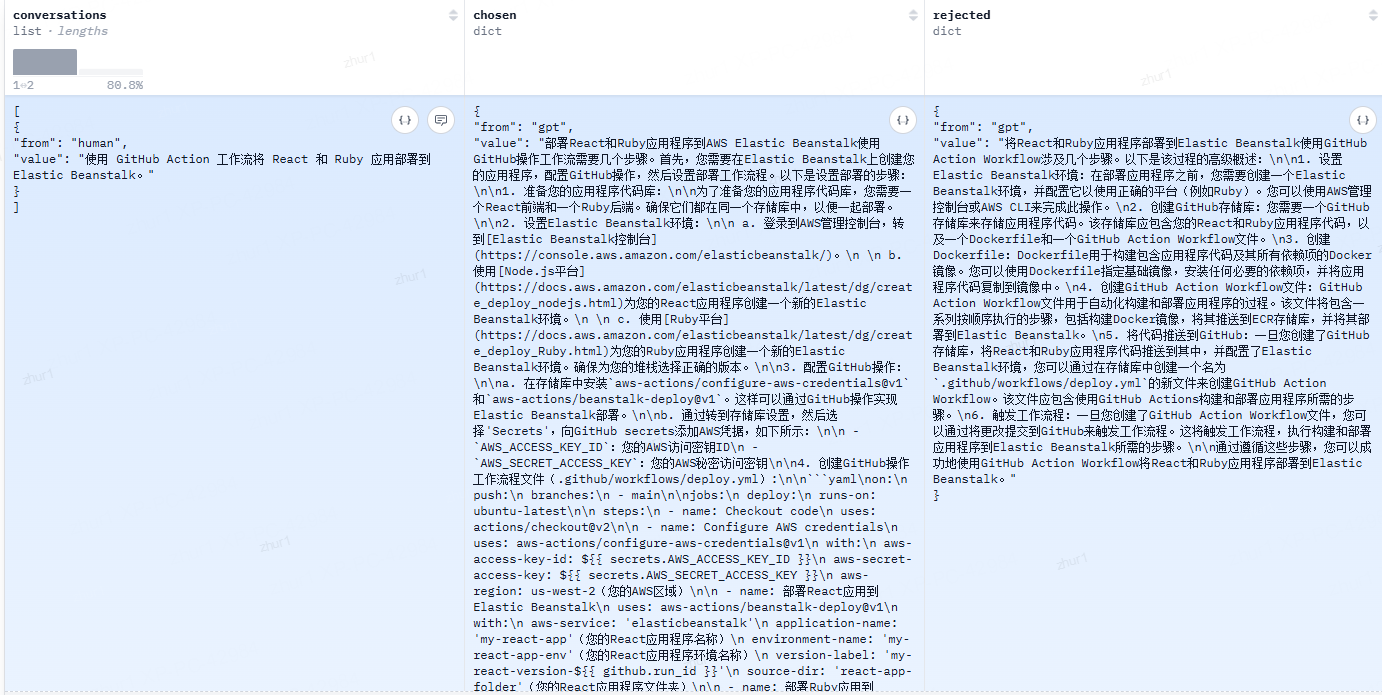Sort by the conversations column arrows
This screenshot has height=695, width=1382.
pos(453,15)
